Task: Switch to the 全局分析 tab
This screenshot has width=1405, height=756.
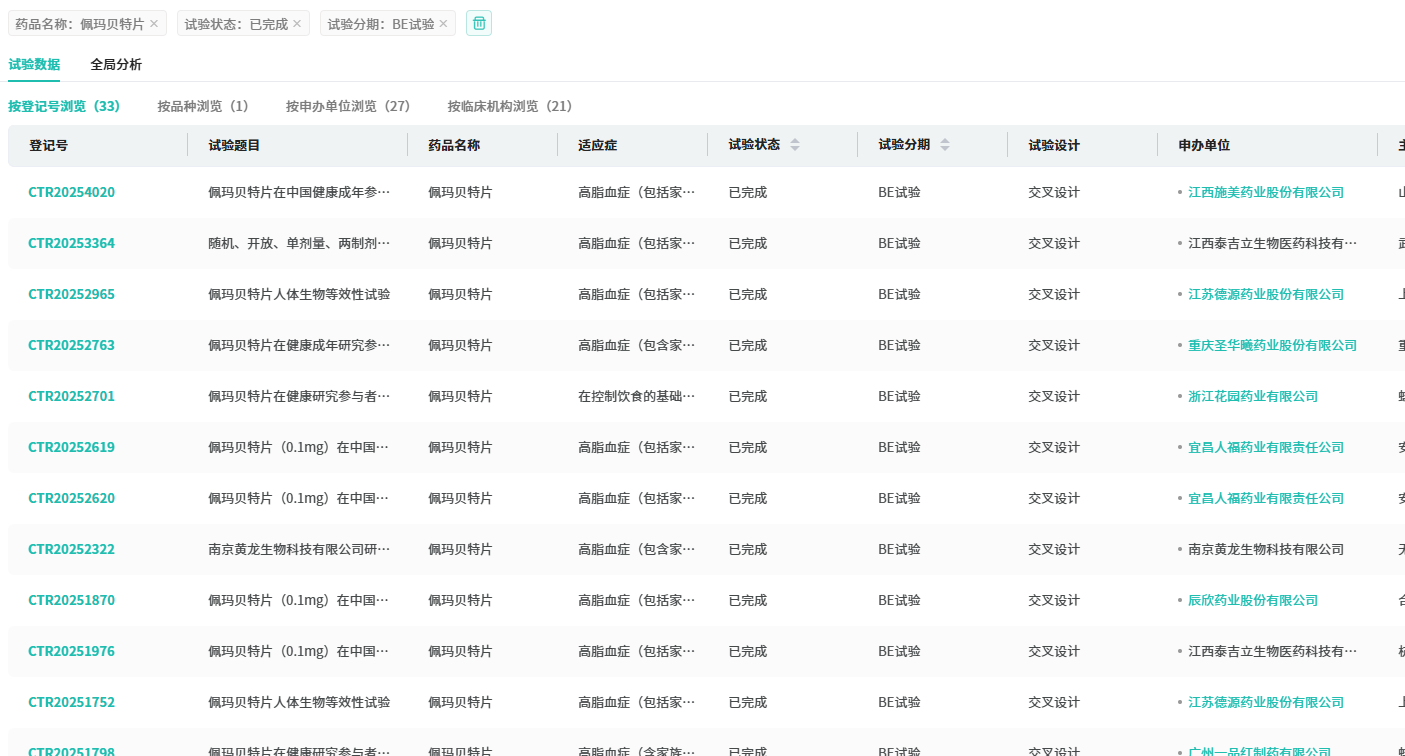Action: point(116,65)
